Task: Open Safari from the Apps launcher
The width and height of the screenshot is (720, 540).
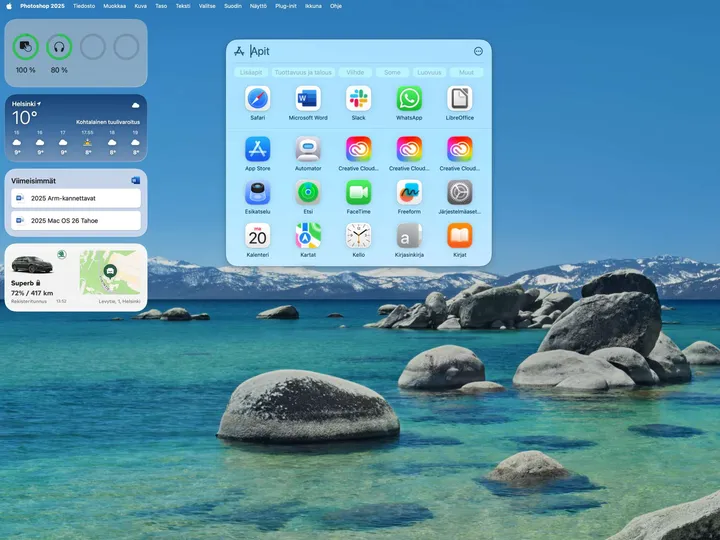Action: tap(258, 99)
